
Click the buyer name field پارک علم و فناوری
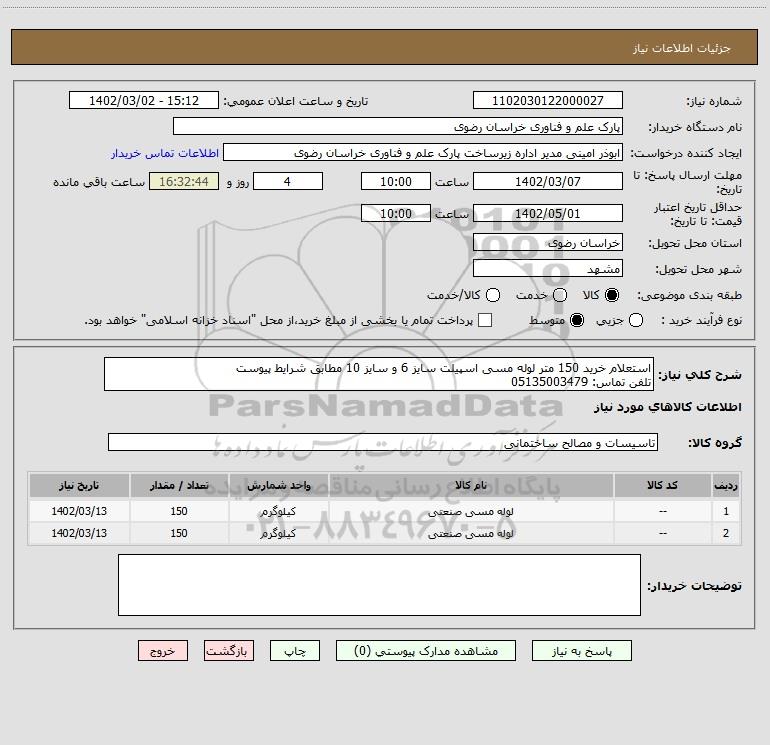pos(398,126)
